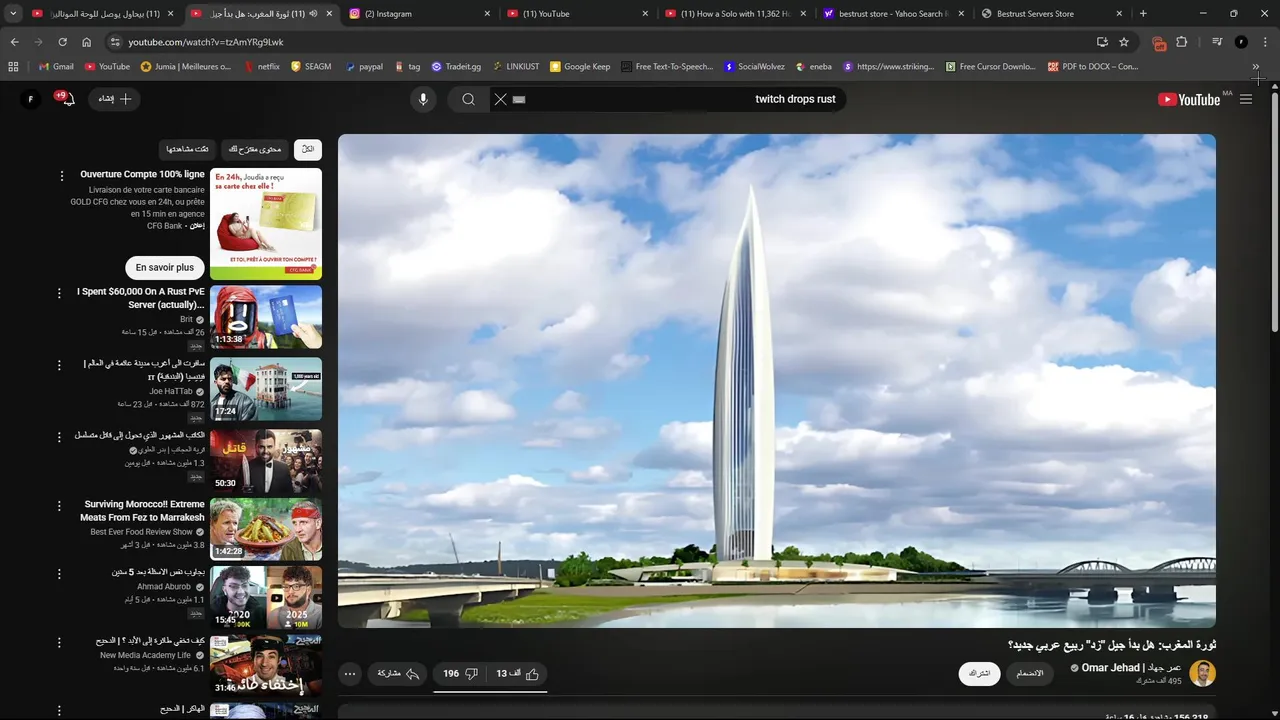The image size is (1280, 720).
Task: Open Rust PvE Server video thumbnail
Action: (x=266, y=317)
